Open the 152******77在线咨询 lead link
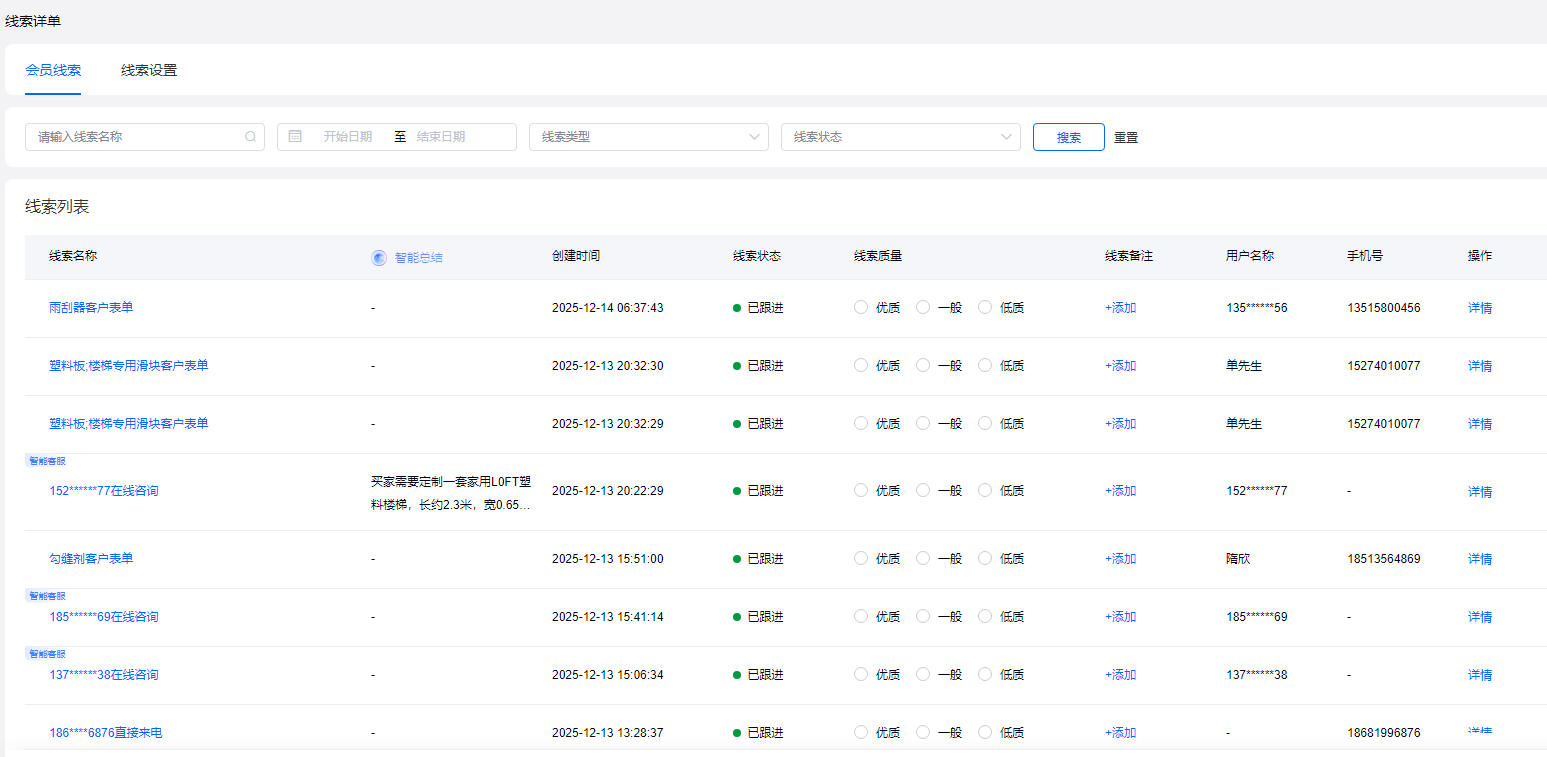 point(104,491)
